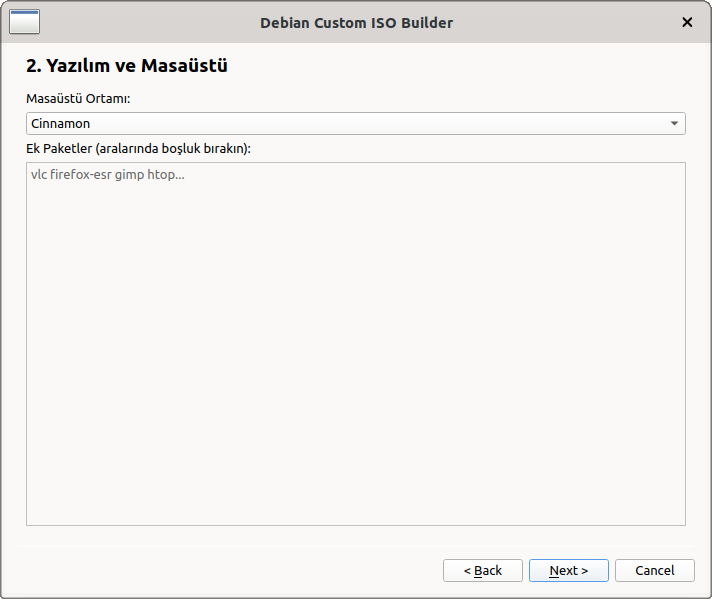The height and width of the screenshot is (599, 712).
Task: Click the vlc firefox-esr placeholder text
Action: click(x=108, y=175)
